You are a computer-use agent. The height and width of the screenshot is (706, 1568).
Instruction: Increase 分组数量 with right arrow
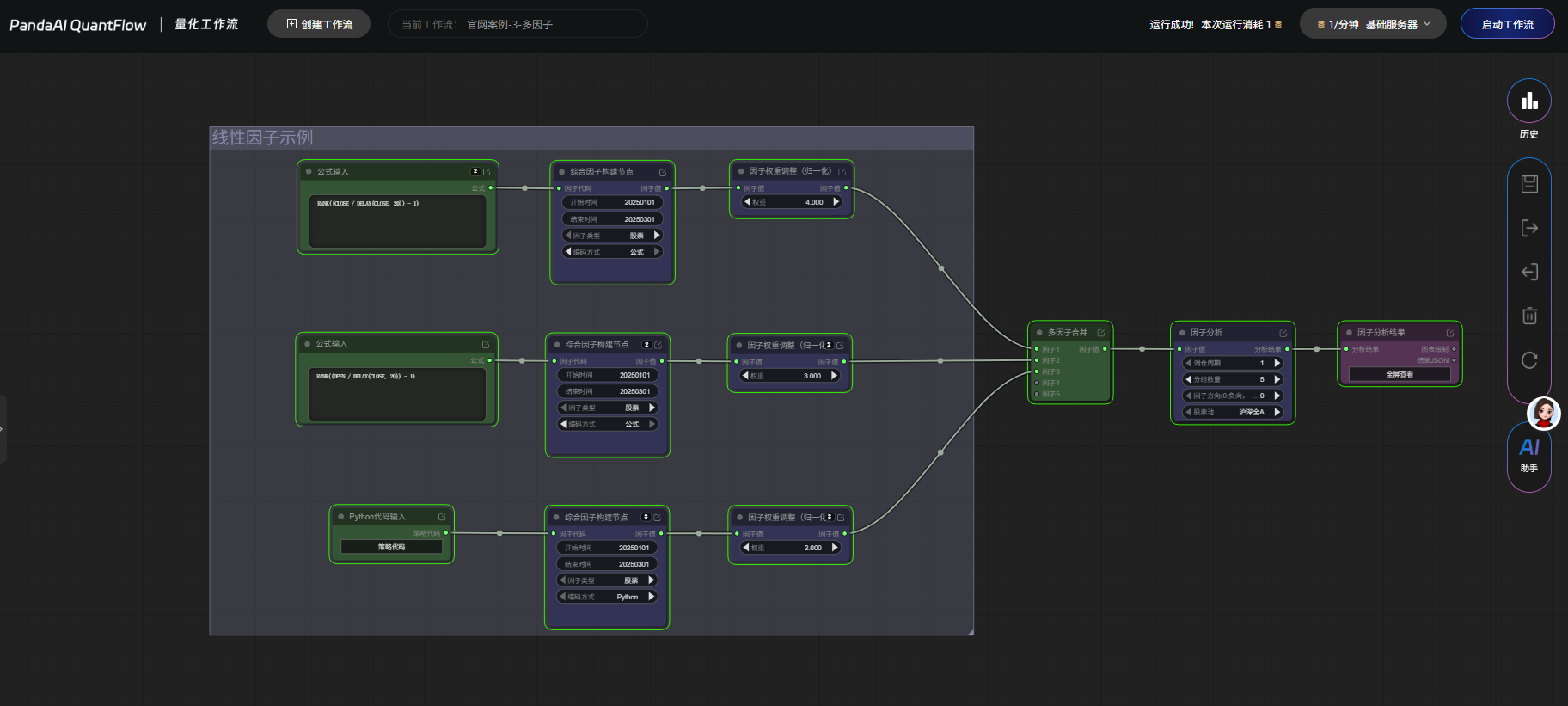click(1277, 379)
